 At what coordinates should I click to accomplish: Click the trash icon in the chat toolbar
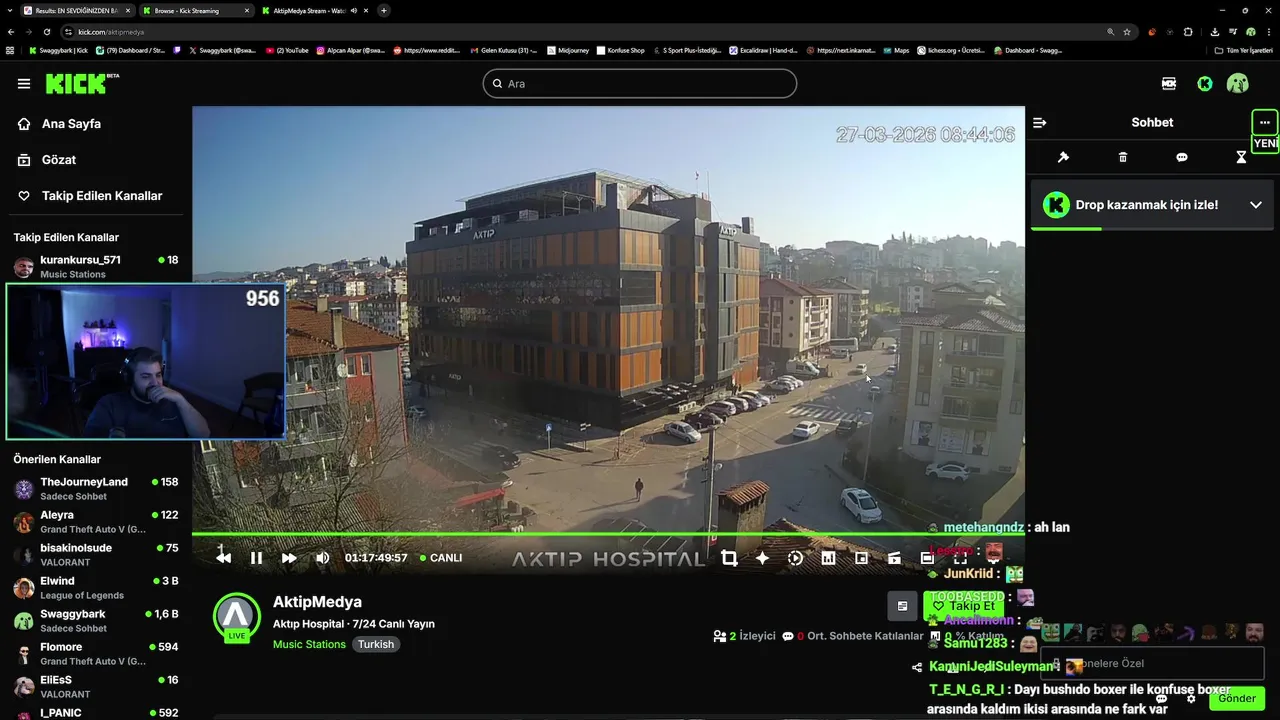[x=1123, y=157]
